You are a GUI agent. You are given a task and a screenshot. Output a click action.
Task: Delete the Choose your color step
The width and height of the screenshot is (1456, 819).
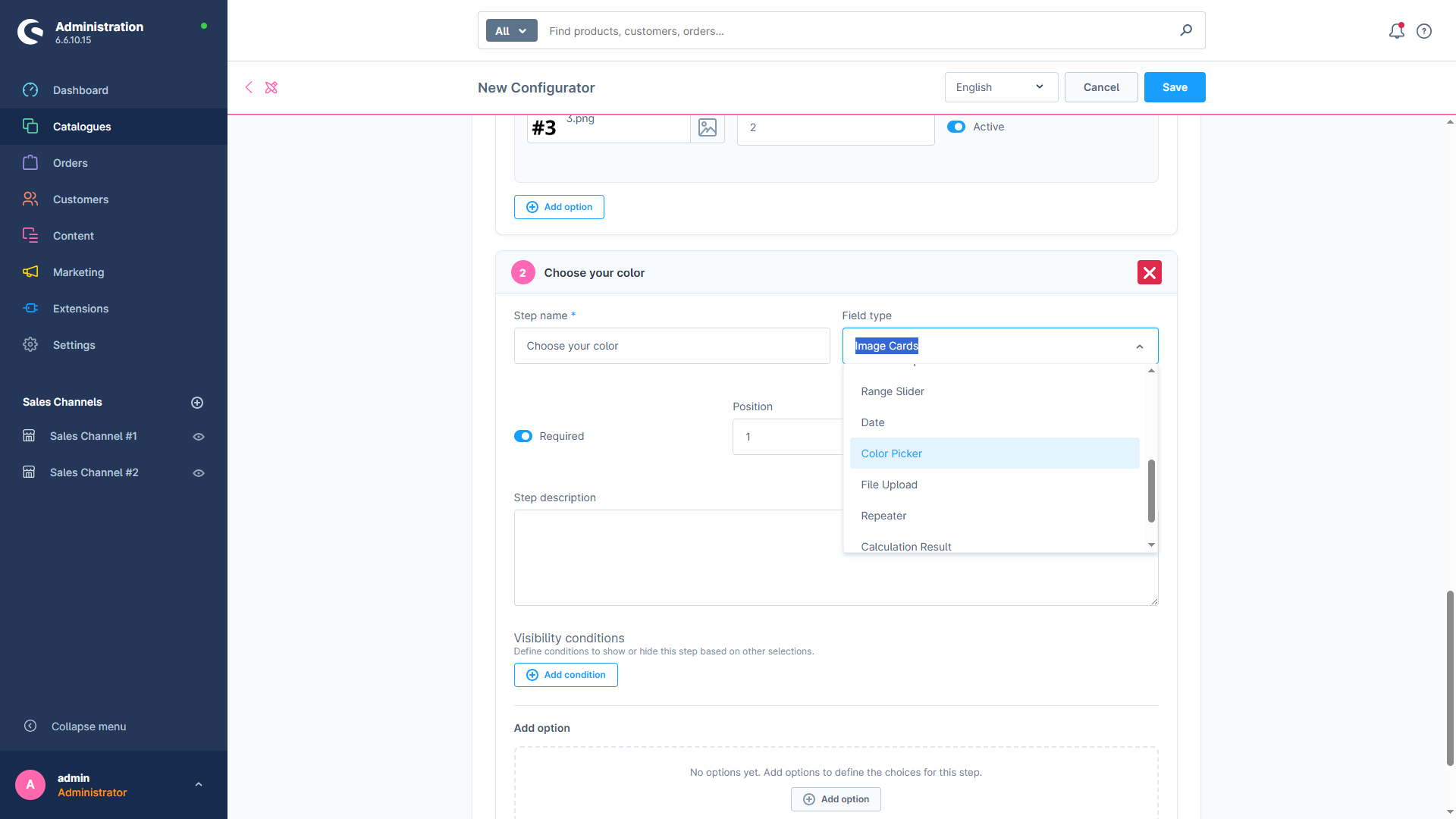point(1150,272)
